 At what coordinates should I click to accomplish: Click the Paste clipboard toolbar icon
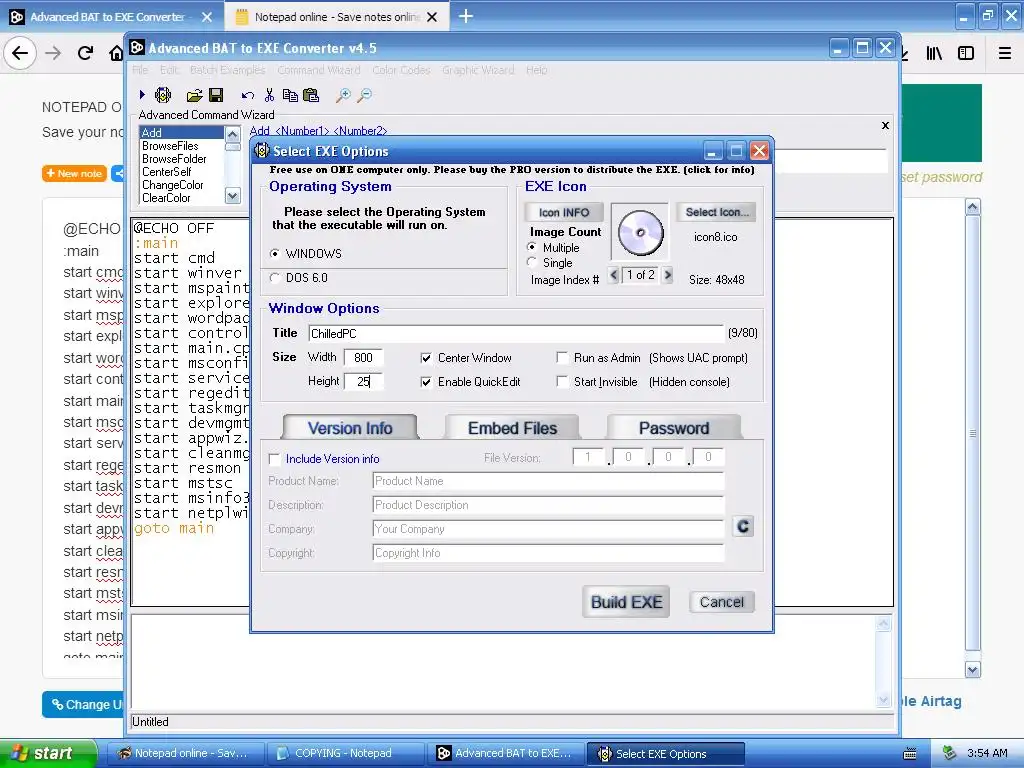point(311,95)
